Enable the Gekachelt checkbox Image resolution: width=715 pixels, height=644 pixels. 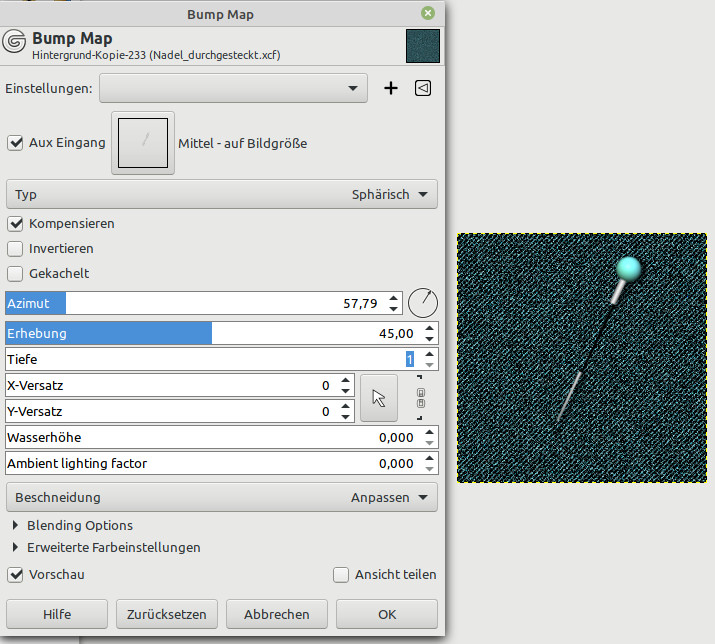pos(15,273)
